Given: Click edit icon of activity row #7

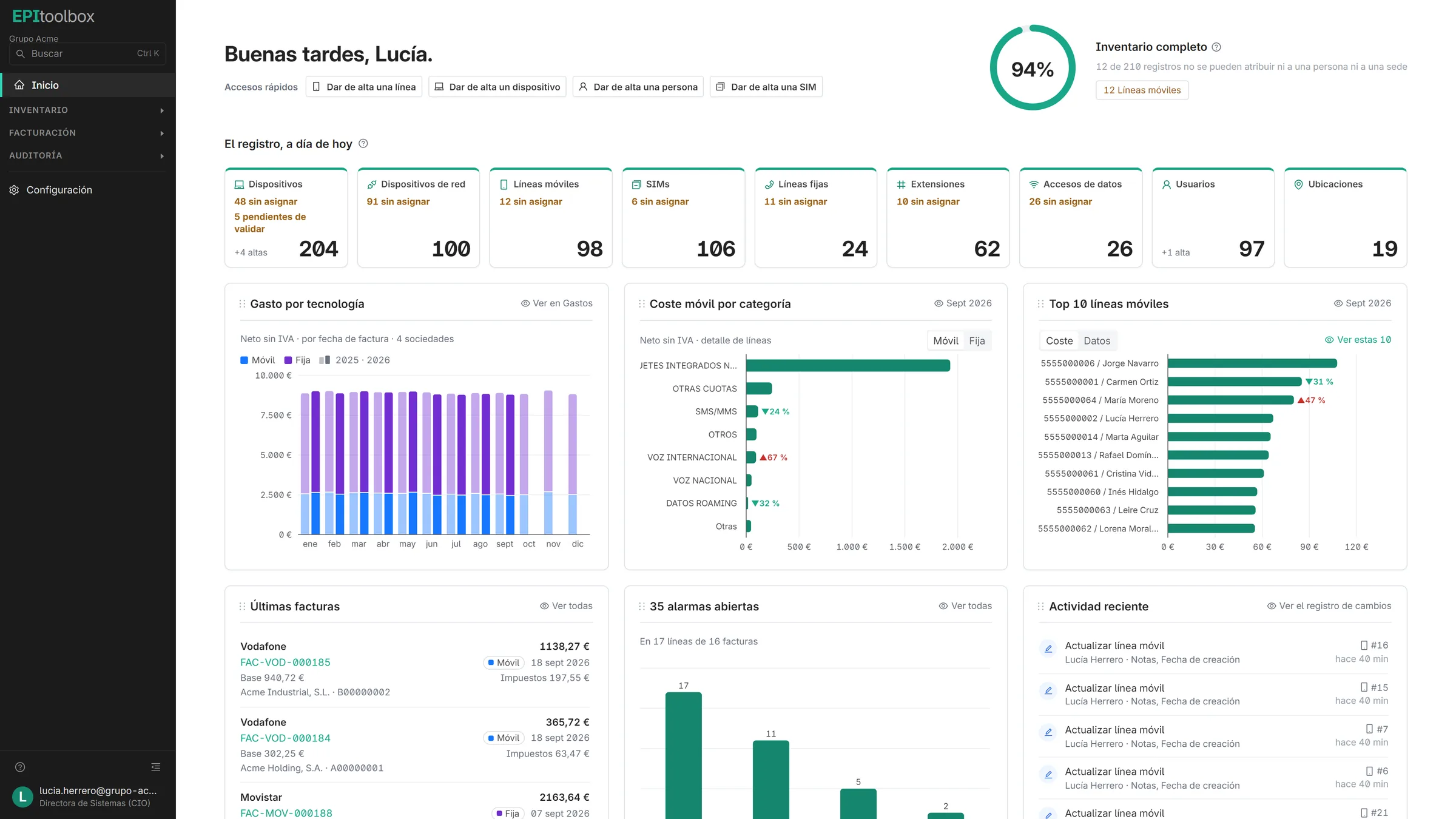Looking at the screenshot, I should (x=1048, y=733).
